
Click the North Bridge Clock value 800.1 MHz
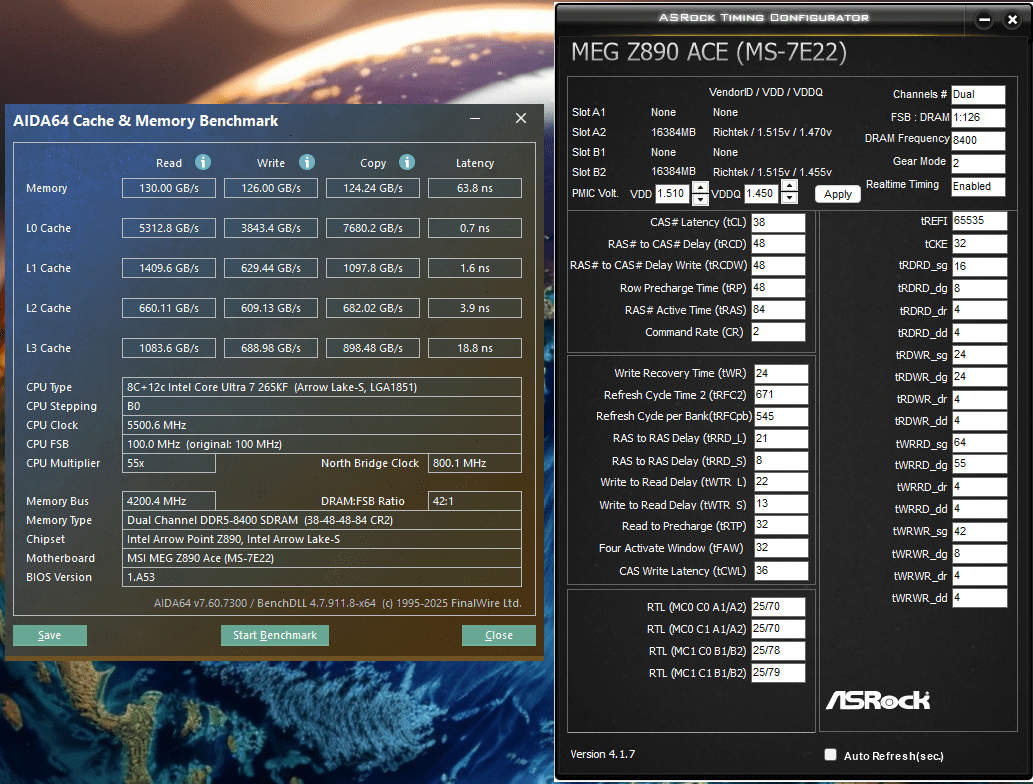pos(475,463)
